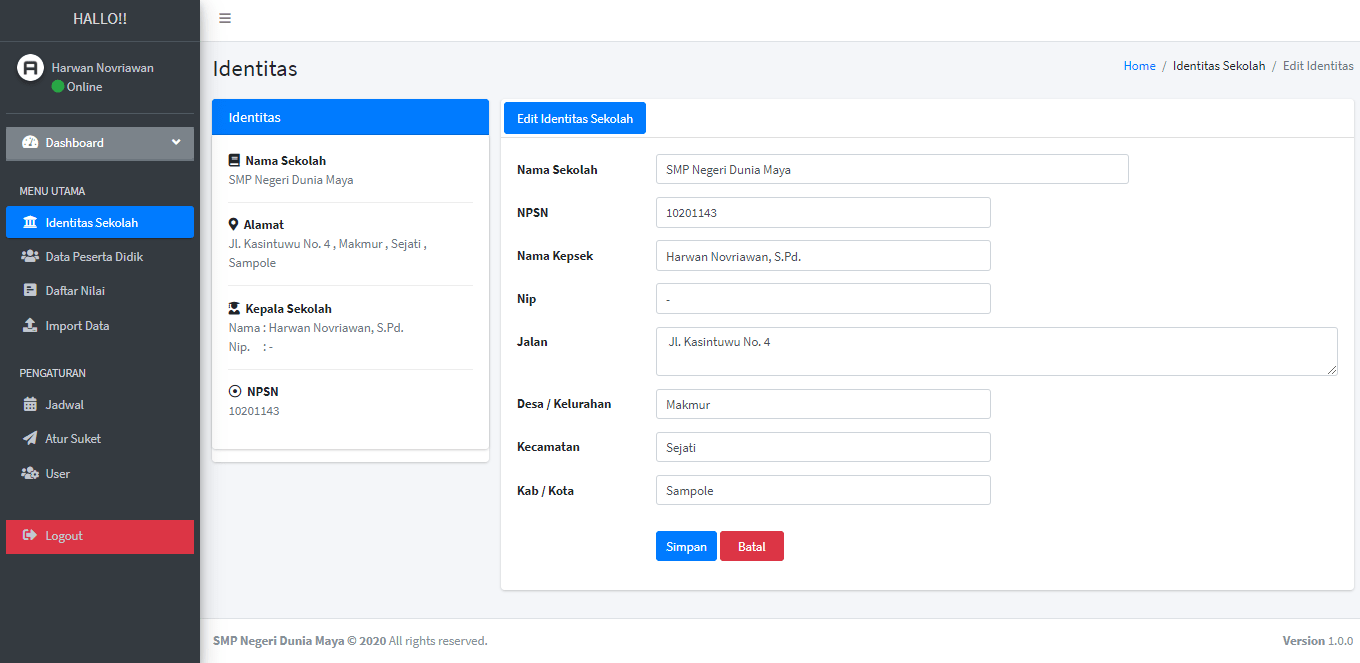Click the Daftar Nilai document icon
Viewport: 1360px width, 663px height.
[x=30, y=291]
